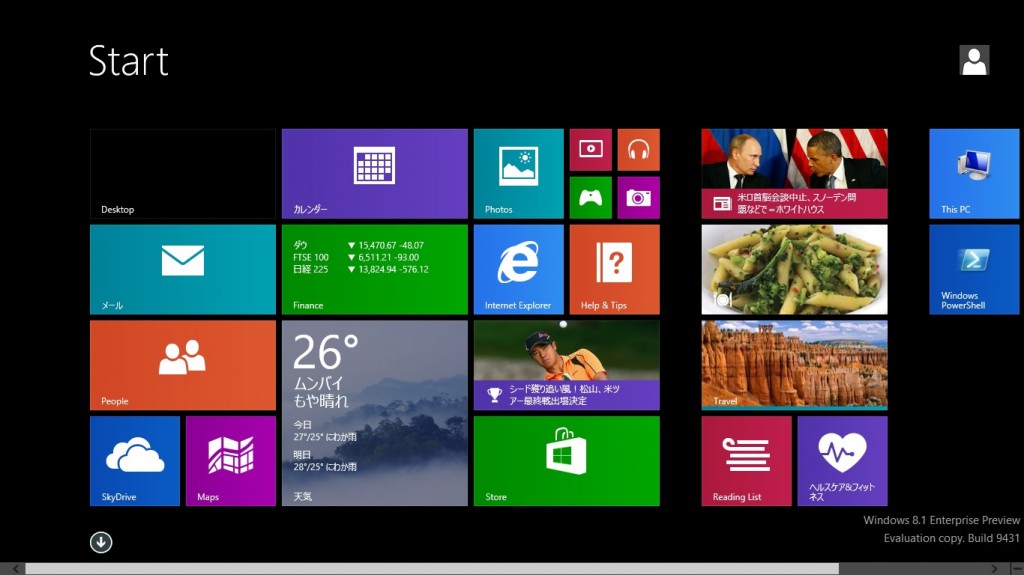This screenshot has height=575, width=1024.
Task: Click the right arrow of horizontal scrollbar
Action: pyautogui.click(x=995, y=569)
